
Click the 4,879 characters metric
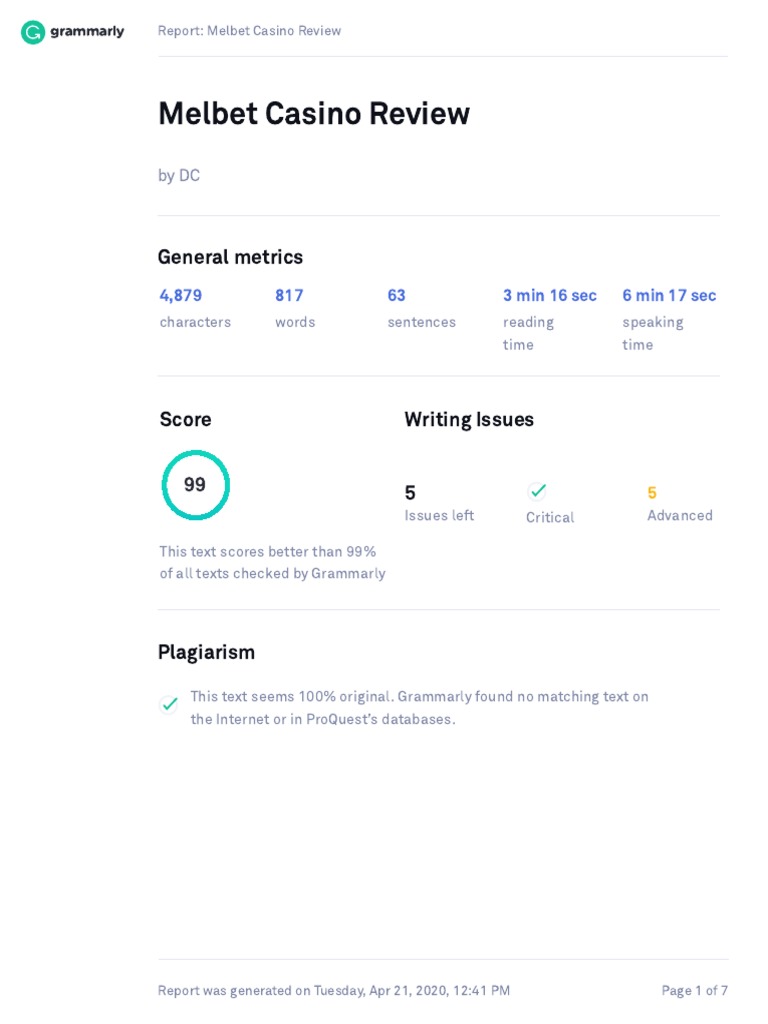[x=181, y=295]
